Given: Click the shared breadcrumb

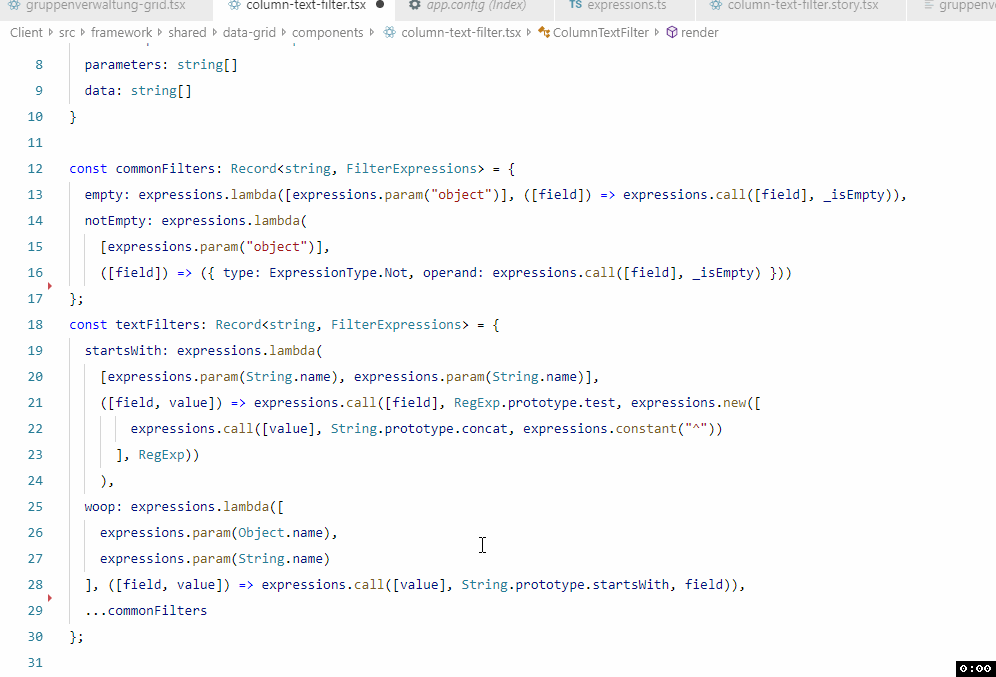Looking at the screenshot, I should [x=187, y=32].
